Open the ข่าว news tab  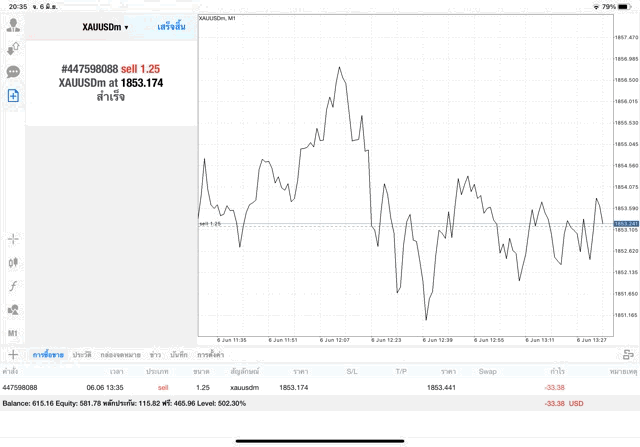[155, 355]
